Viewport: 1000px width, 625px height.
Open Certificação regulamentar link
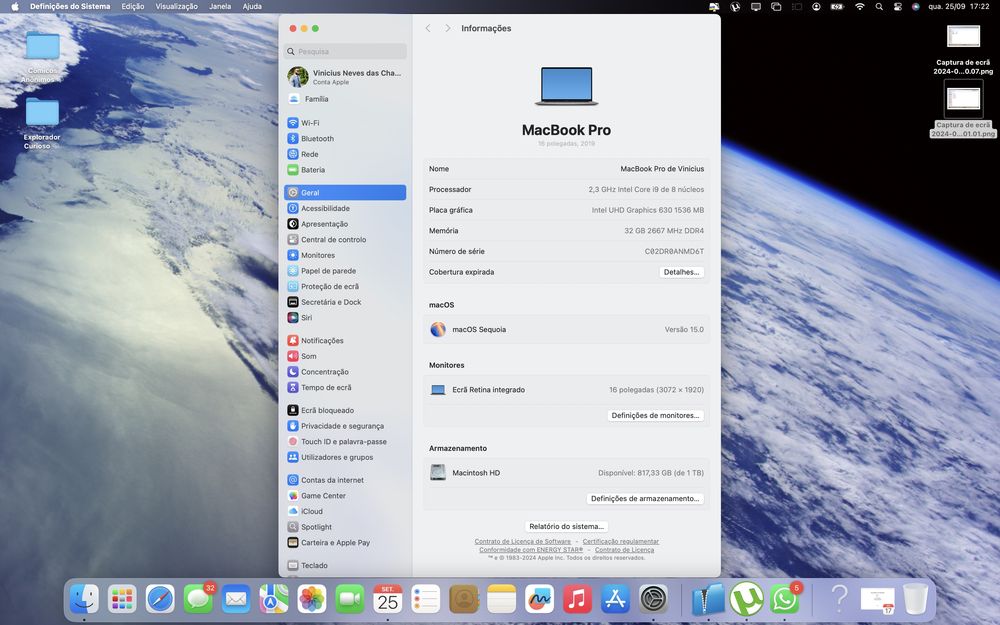[x=621, y=541]
